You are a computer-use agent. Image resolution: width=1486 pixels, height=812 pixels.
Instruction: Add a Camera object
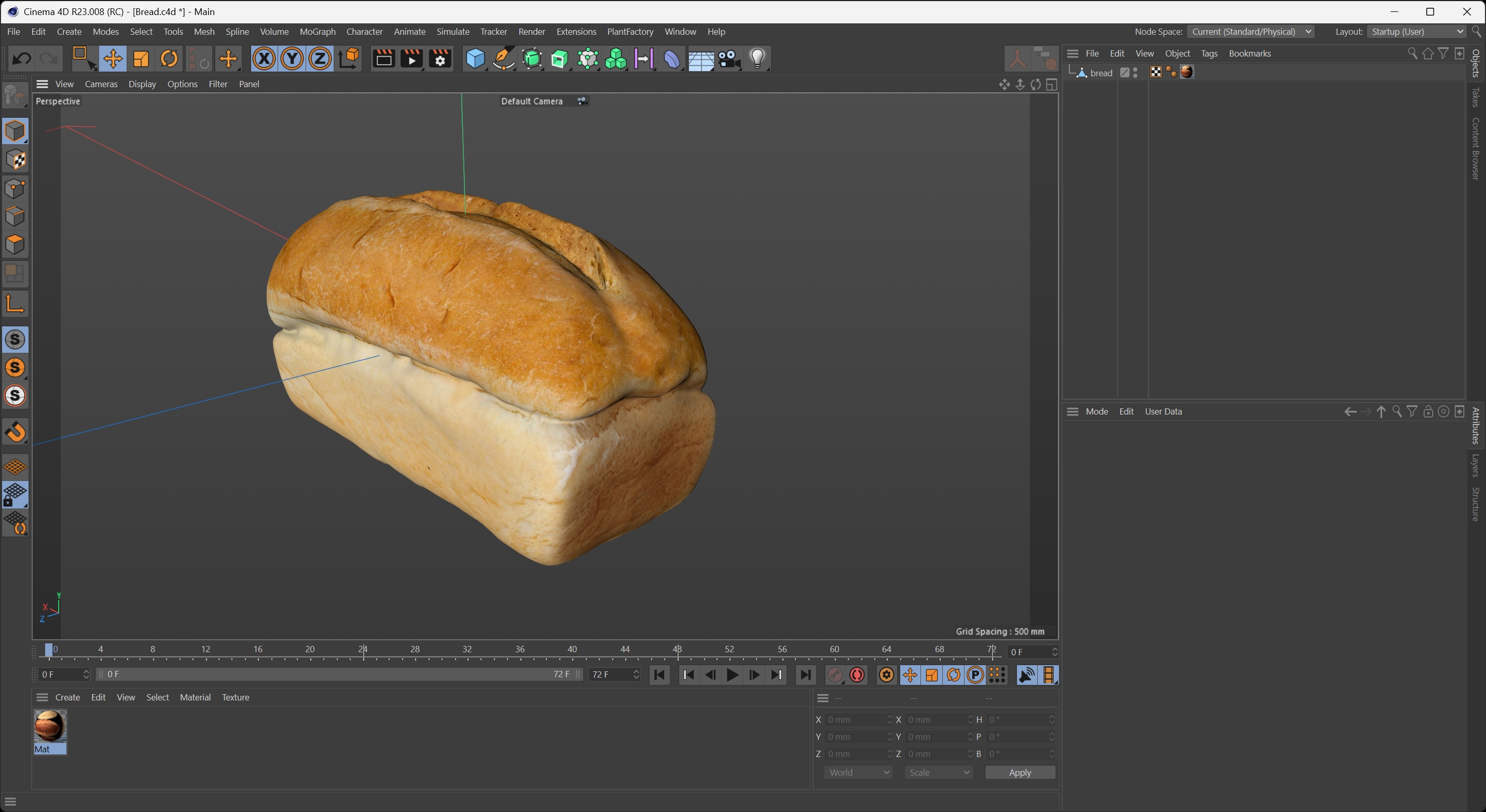[x=728, y=59]
